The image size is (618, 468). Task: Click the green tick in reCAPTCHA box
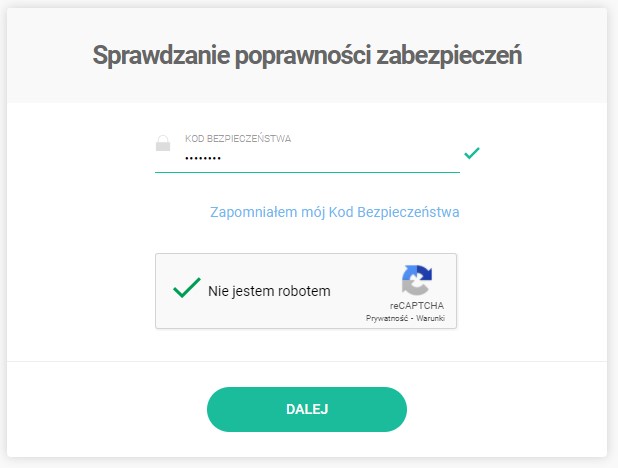187,289
